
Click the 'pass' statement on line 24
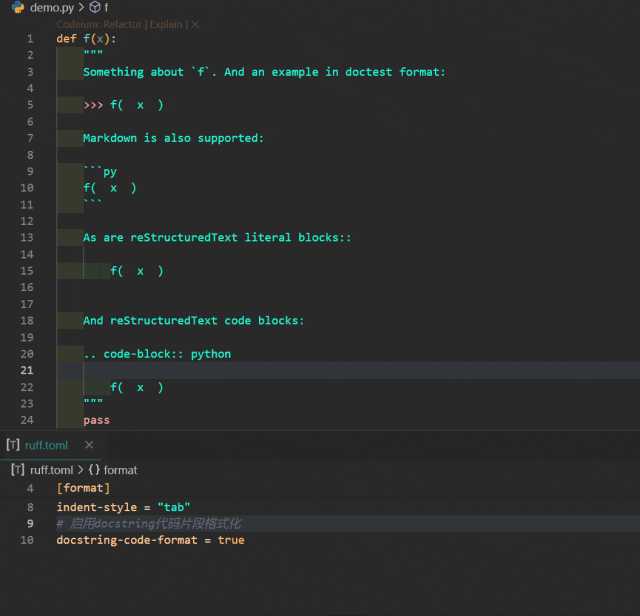pos(97,420)
